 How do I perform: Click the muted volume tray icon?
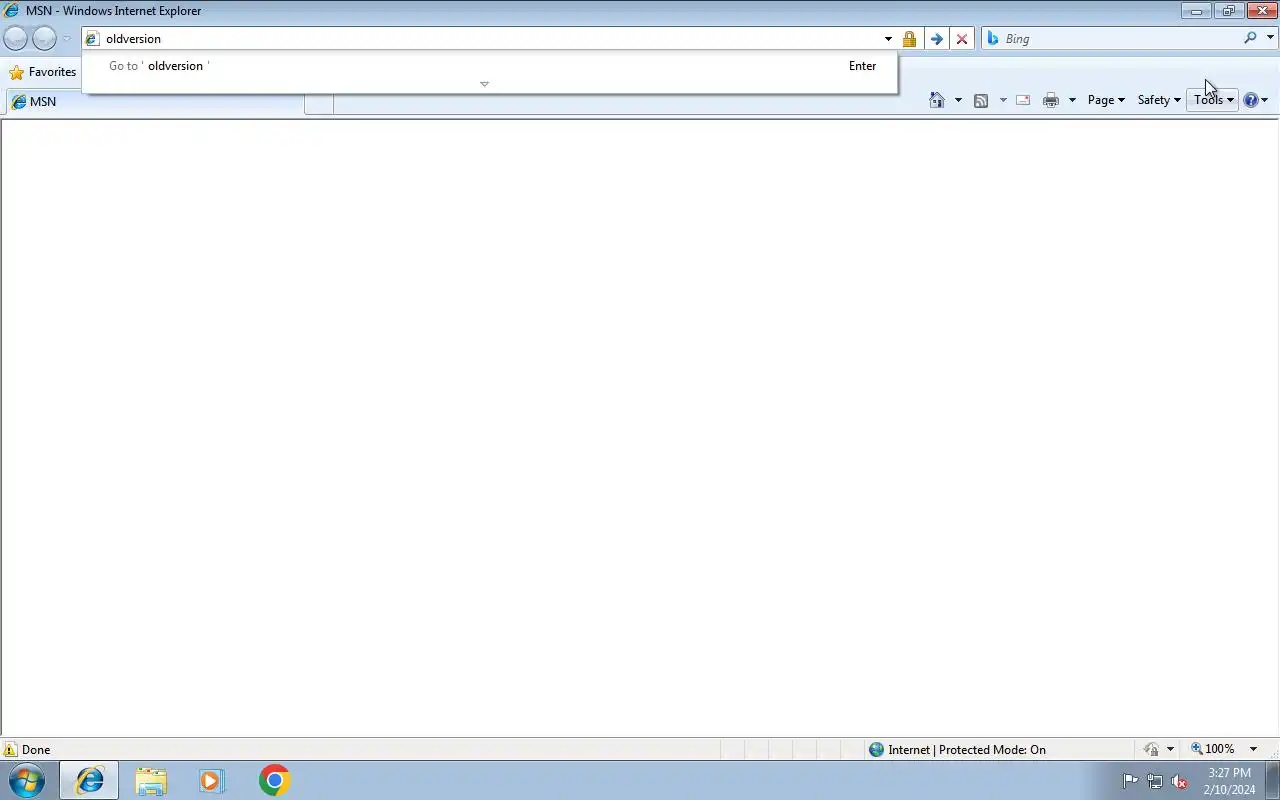click(1180, 781)
